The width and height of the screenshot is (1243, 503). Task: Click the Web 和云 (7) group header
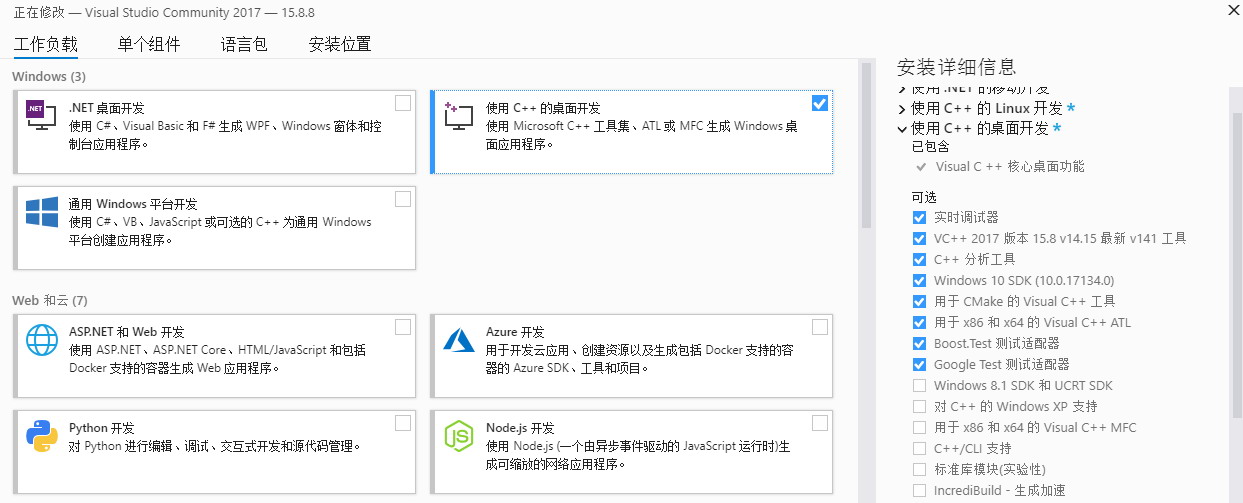50,300
